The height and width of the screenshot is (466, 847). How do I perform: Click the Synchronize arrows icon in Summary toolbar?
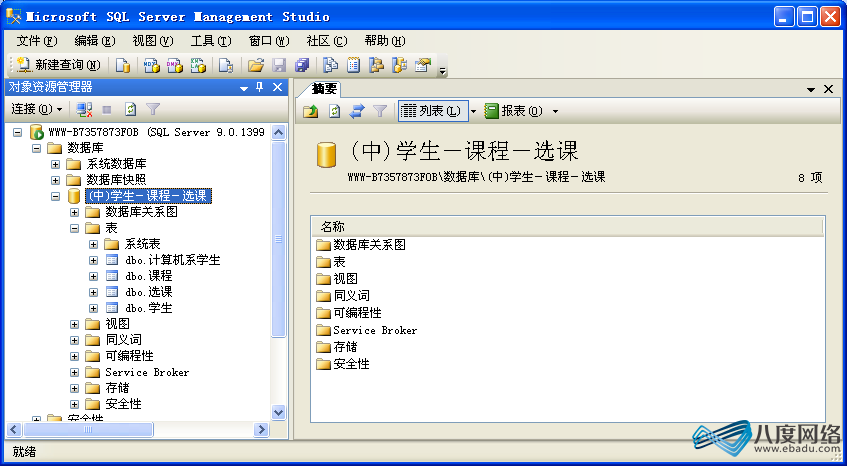pyautogui.click(x=357, y=111)
